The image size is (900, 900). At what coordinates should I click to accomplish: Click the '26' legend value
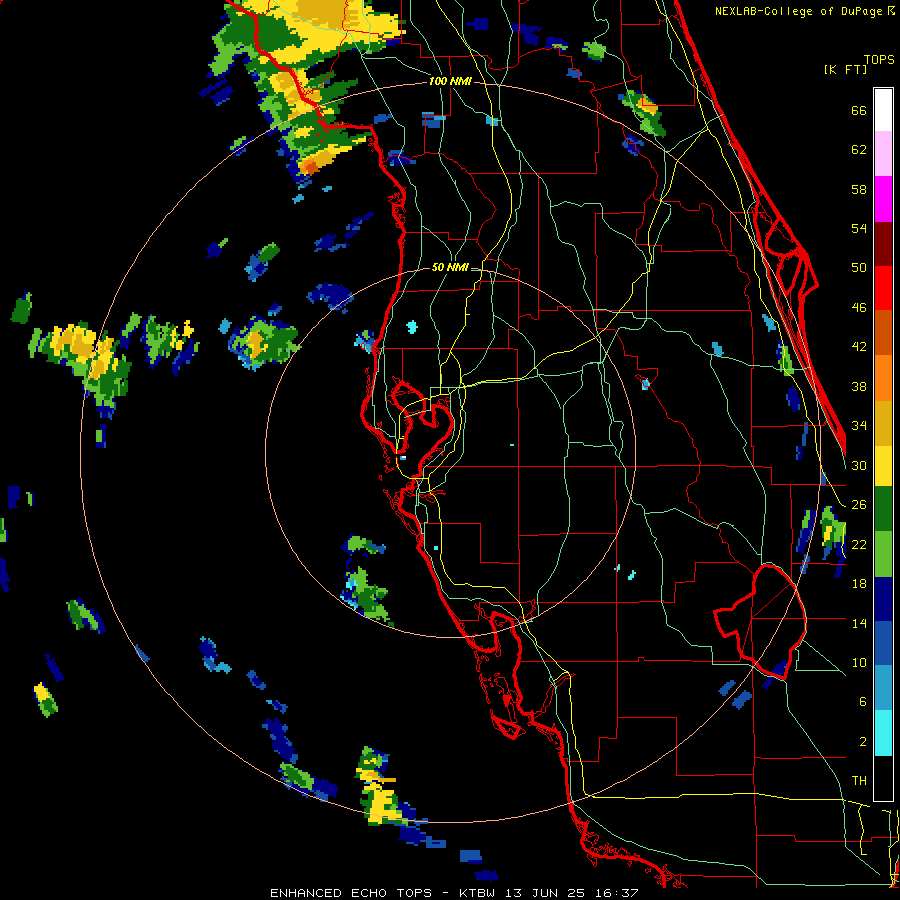[x=859, y=505]
